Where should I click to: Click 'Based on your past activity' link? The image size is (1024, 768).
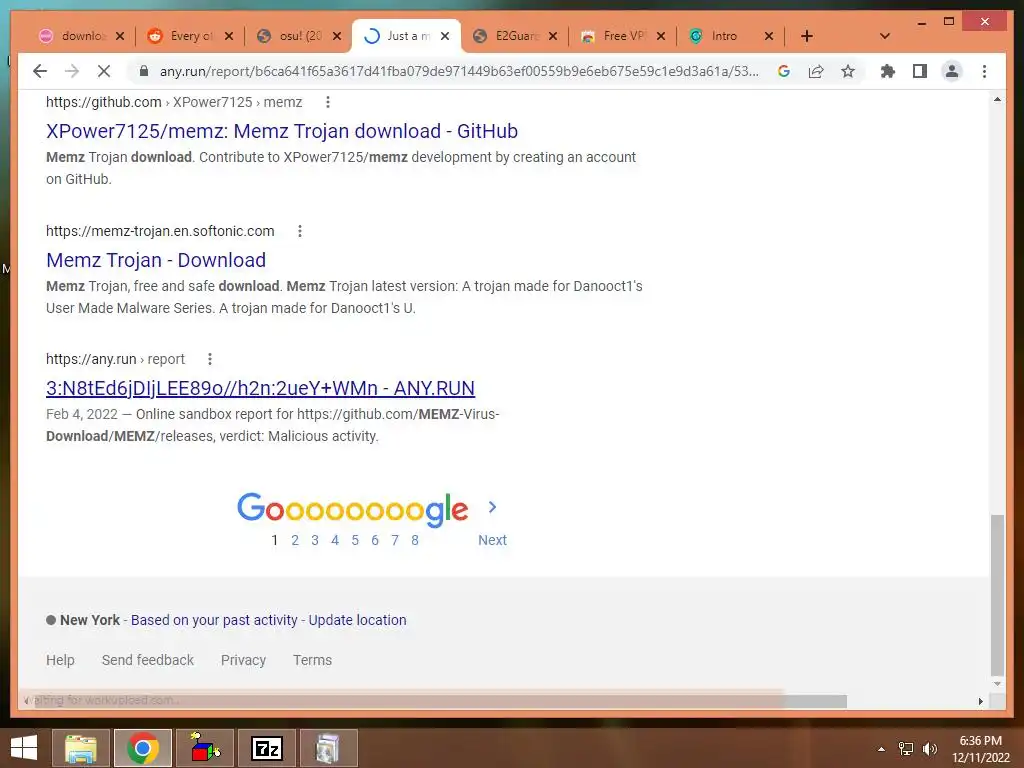pos(214,620)
